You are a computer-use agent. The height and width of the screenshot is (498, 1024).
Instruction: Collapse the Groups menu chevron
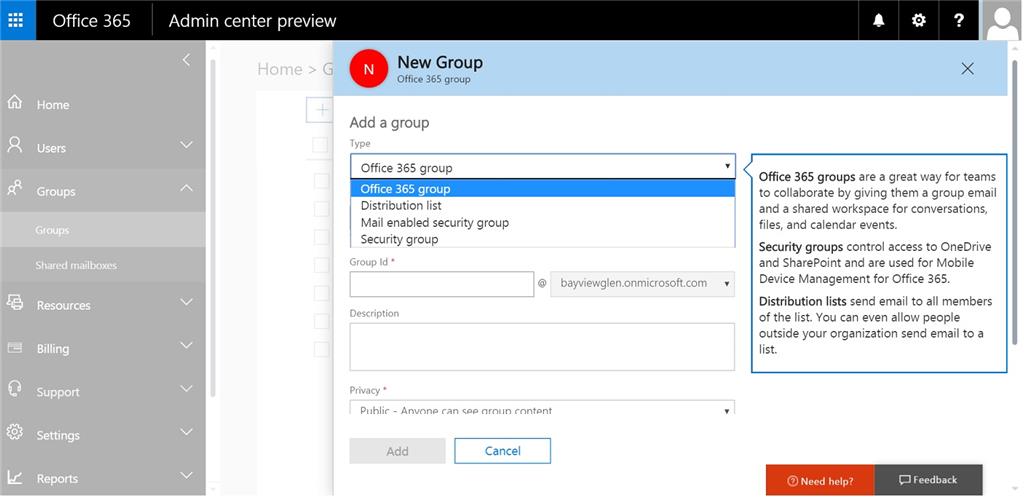tap(187, 188)
